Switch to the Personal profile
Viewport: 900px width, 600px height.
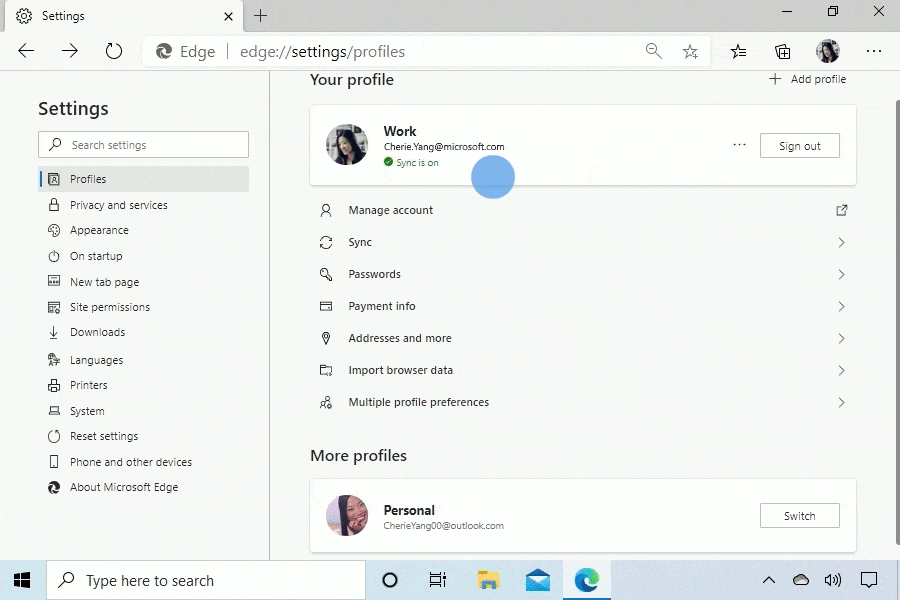click(x=799, y=515)
